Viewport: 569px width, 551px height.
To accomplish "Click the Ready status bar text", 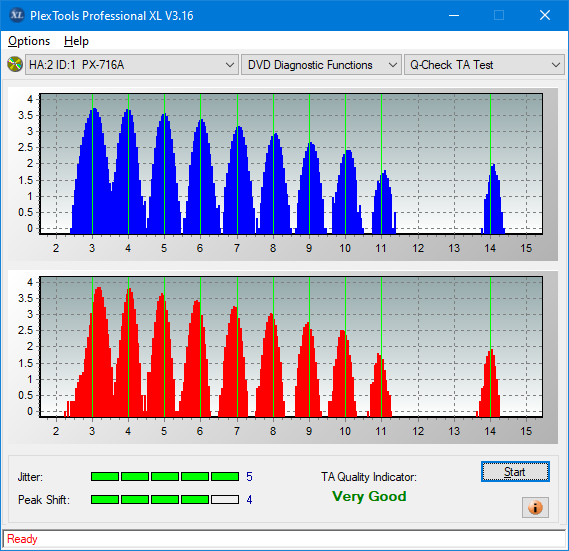I will (22, 539).
